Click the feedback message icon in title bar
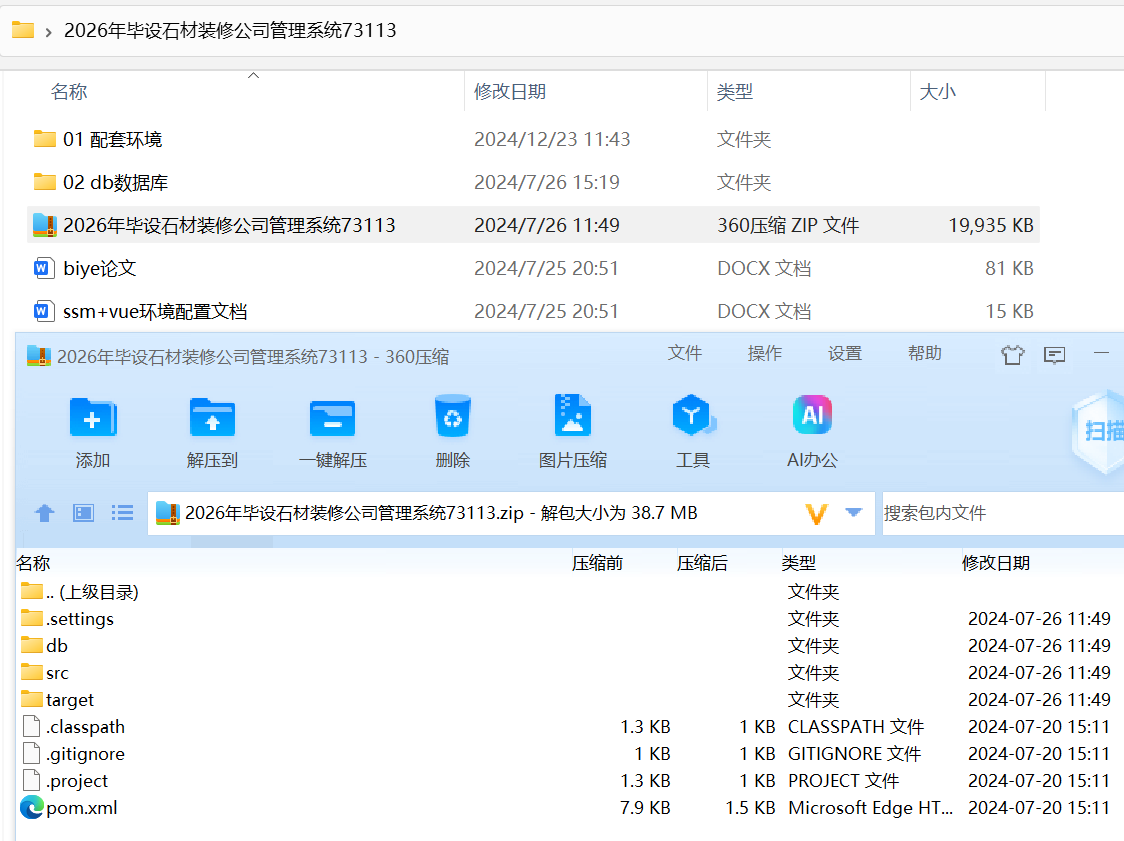Screen dimensions: 1124x841 (1054, 355)
